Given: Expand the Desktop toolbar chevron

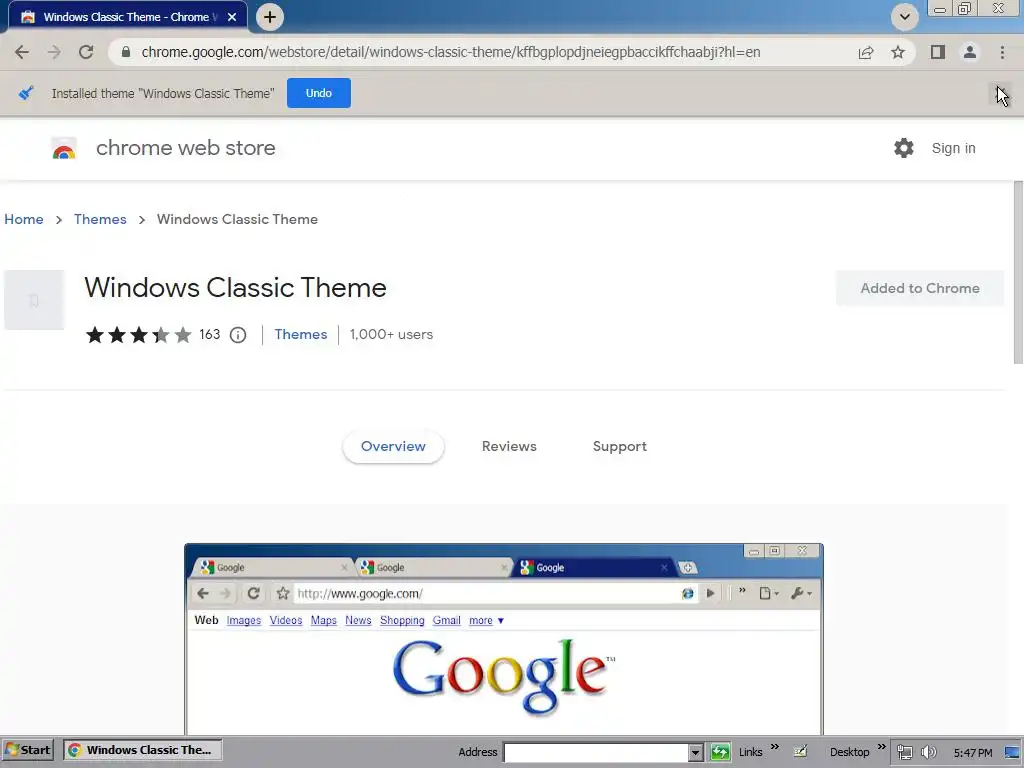Looking at the screenshot, I should pos(881,747).
